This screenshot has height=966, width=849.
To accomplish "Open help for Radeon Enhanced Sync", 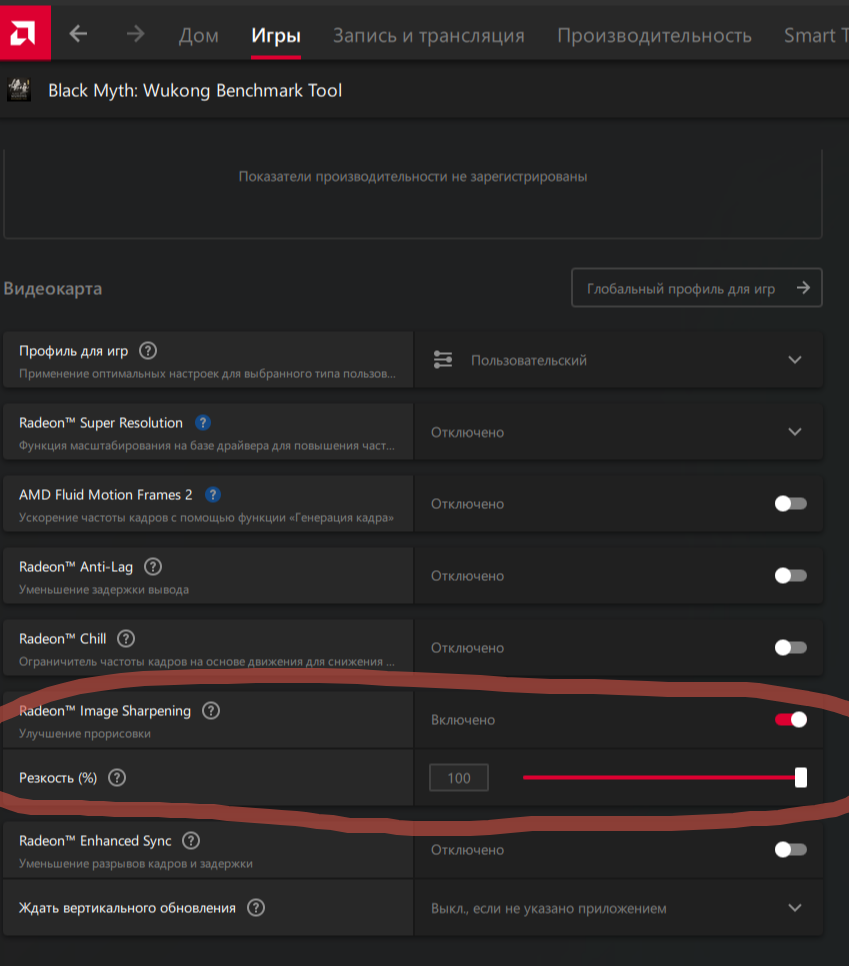I will [x=191, y=841].
